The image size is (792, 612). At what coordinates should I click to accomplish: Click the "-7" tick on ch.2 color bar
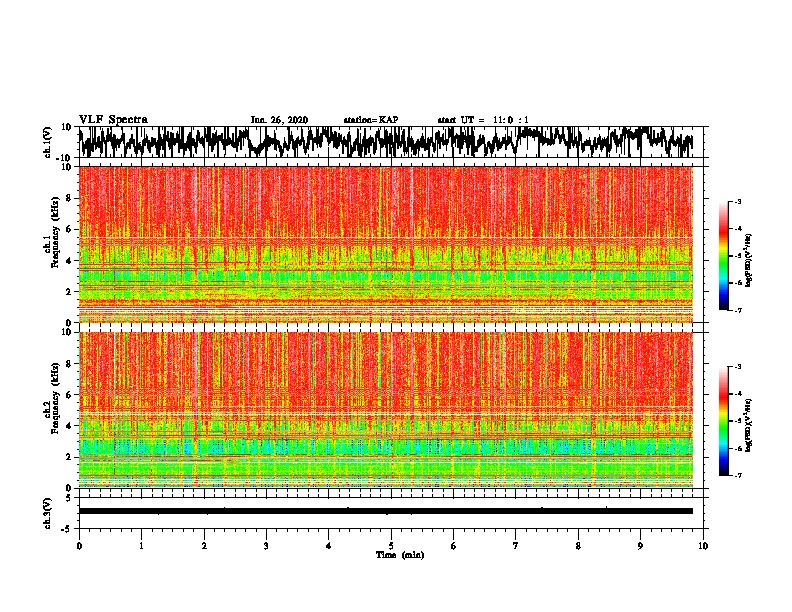[737, 475]
